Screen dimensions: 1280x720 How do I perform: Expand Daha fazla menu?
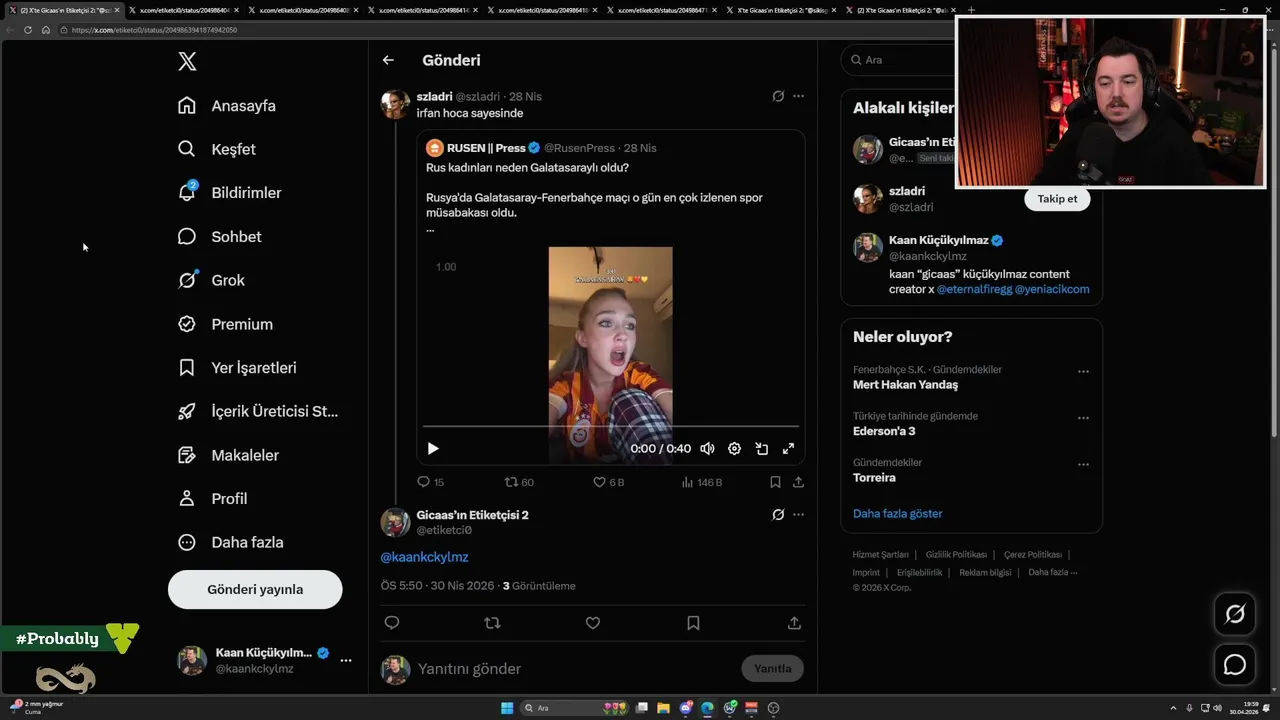[x=230, y=542]
